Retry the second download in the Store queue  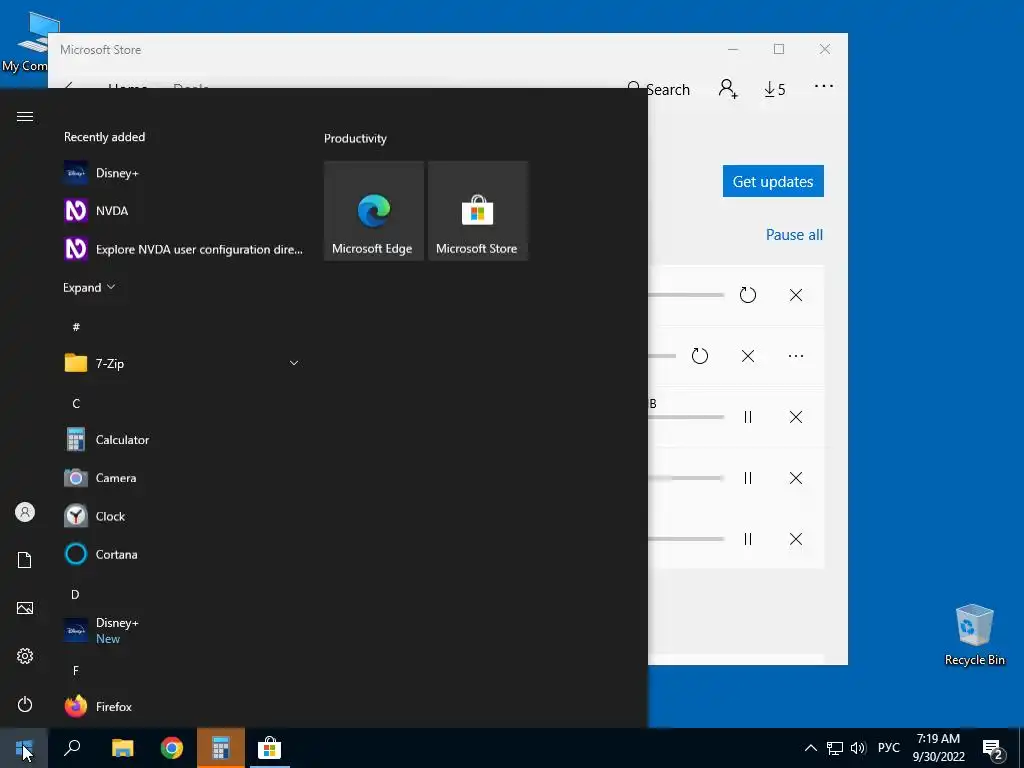[x=699, y=356]
